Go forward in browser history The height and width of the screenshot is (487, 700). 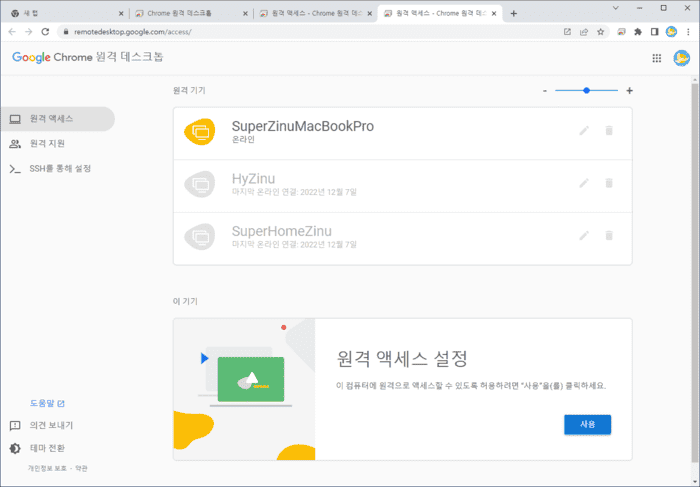click(29, 32)
